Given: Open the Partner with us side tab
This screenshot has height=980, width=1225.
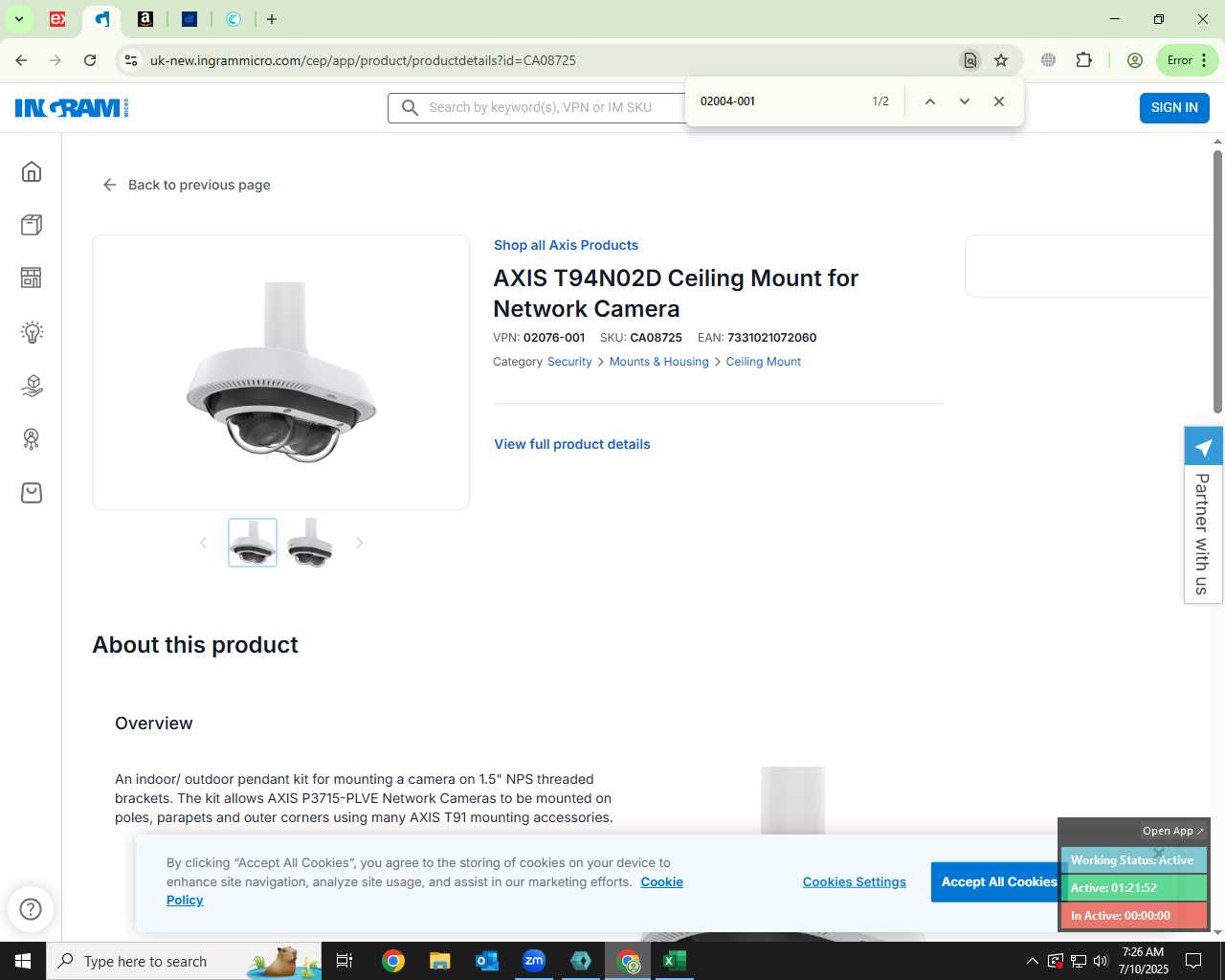Looking at the screenshot, I should click(1203, 515).
